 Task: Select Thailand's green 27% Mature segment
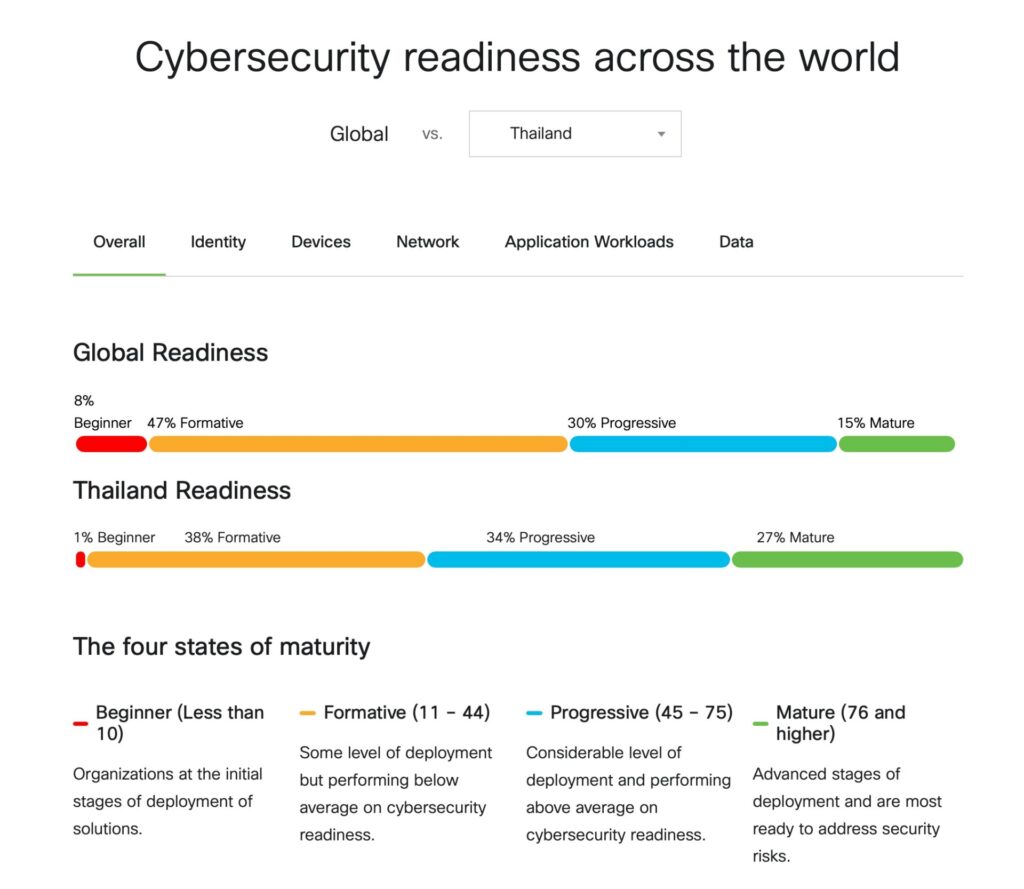[x=847, y=560]
